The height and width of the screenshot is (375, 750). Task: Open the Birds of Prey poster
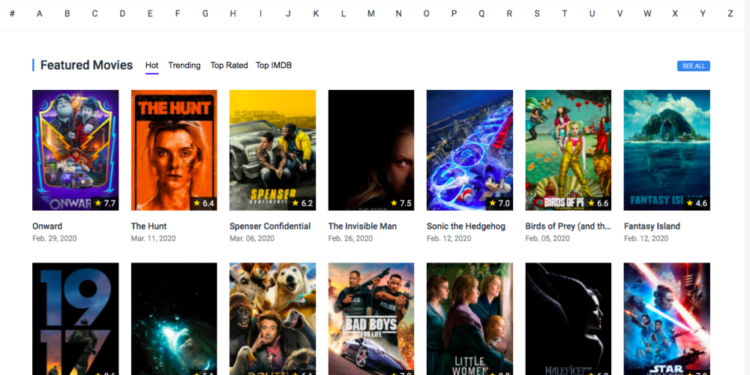568,150
